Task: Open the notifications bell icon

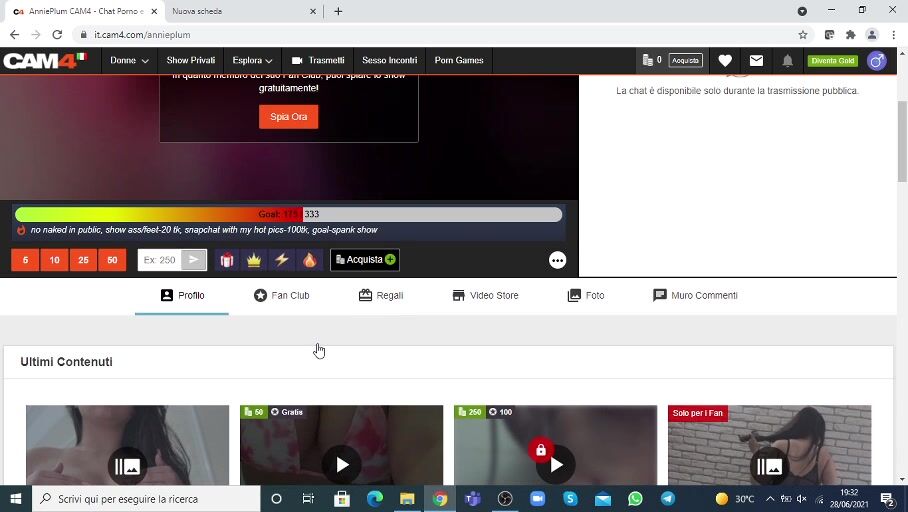Action: click(x=787, y=61)
